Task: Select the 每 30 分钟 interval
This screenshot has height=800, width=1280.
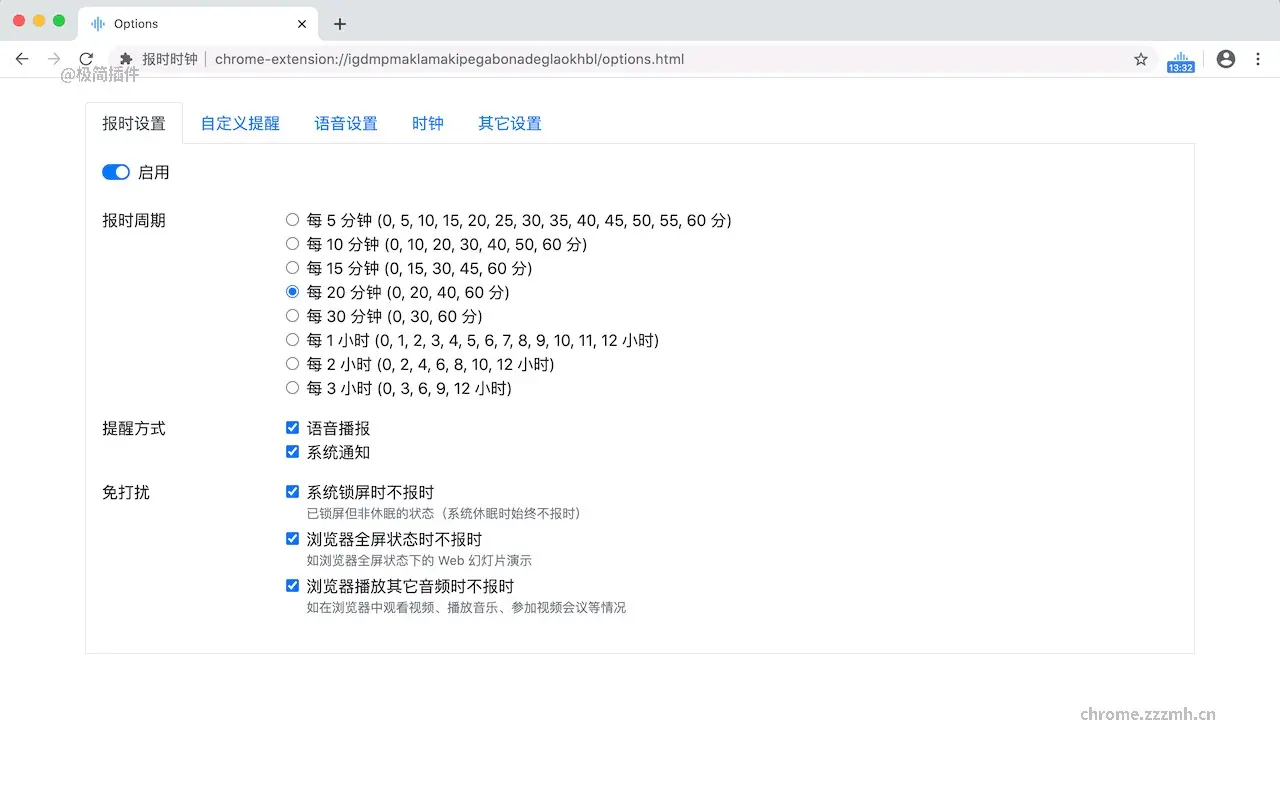Action: pyautogui.click(x=292, y=315)
